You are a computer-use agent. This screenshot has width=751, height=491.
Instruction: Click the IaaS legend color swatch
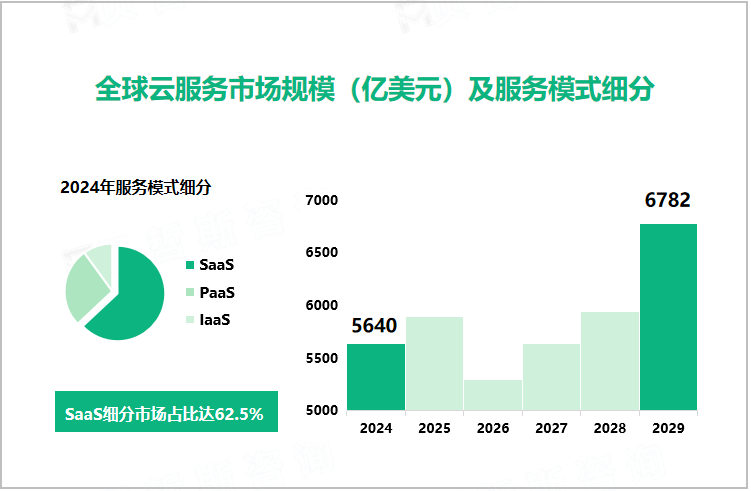pyautogui.click(x=190, y=320)
